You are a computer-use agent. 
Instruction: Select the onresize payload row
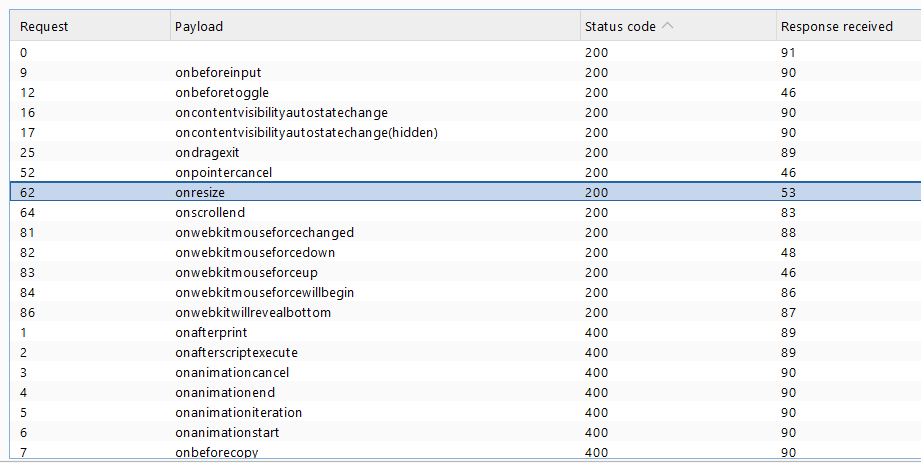click(466, 192)
